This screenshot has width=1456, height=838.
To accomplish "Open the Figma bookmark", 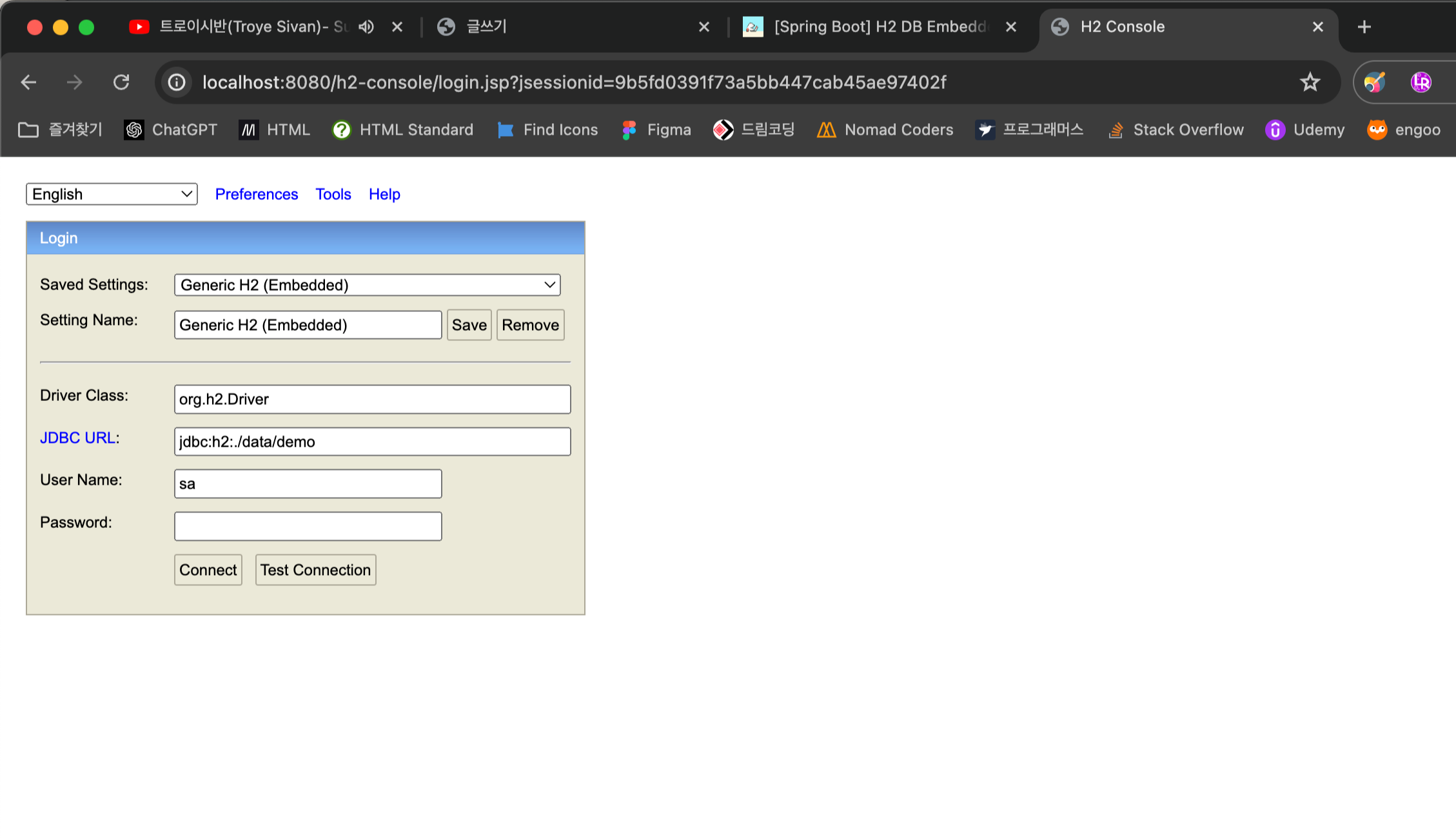I will 656,130.
